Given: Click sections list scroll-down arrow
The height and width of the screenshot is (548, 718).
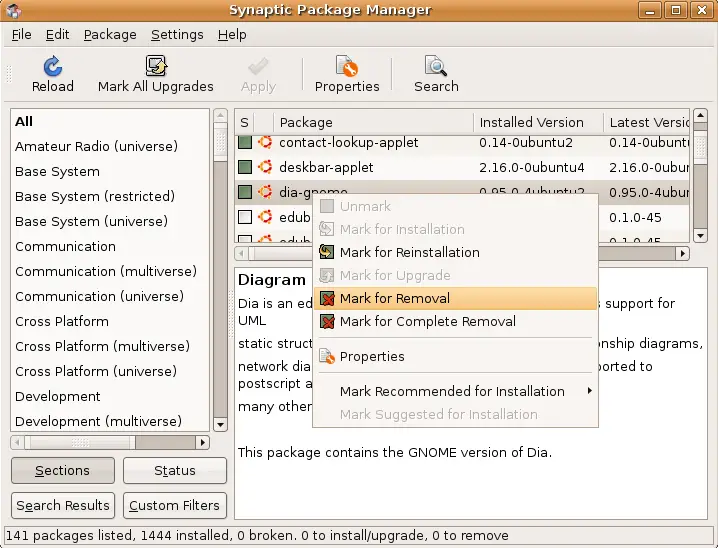Looking at the screenshot, I should [x=220, y=425].
